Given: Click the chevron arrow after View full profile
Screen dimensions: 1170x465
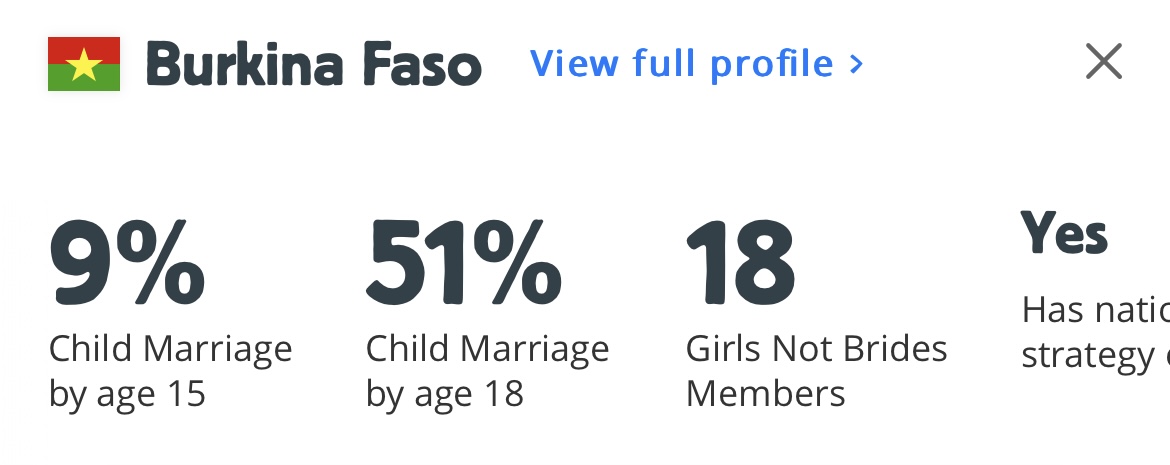Looking at the screenshot, I should click(x=856, y=65).
